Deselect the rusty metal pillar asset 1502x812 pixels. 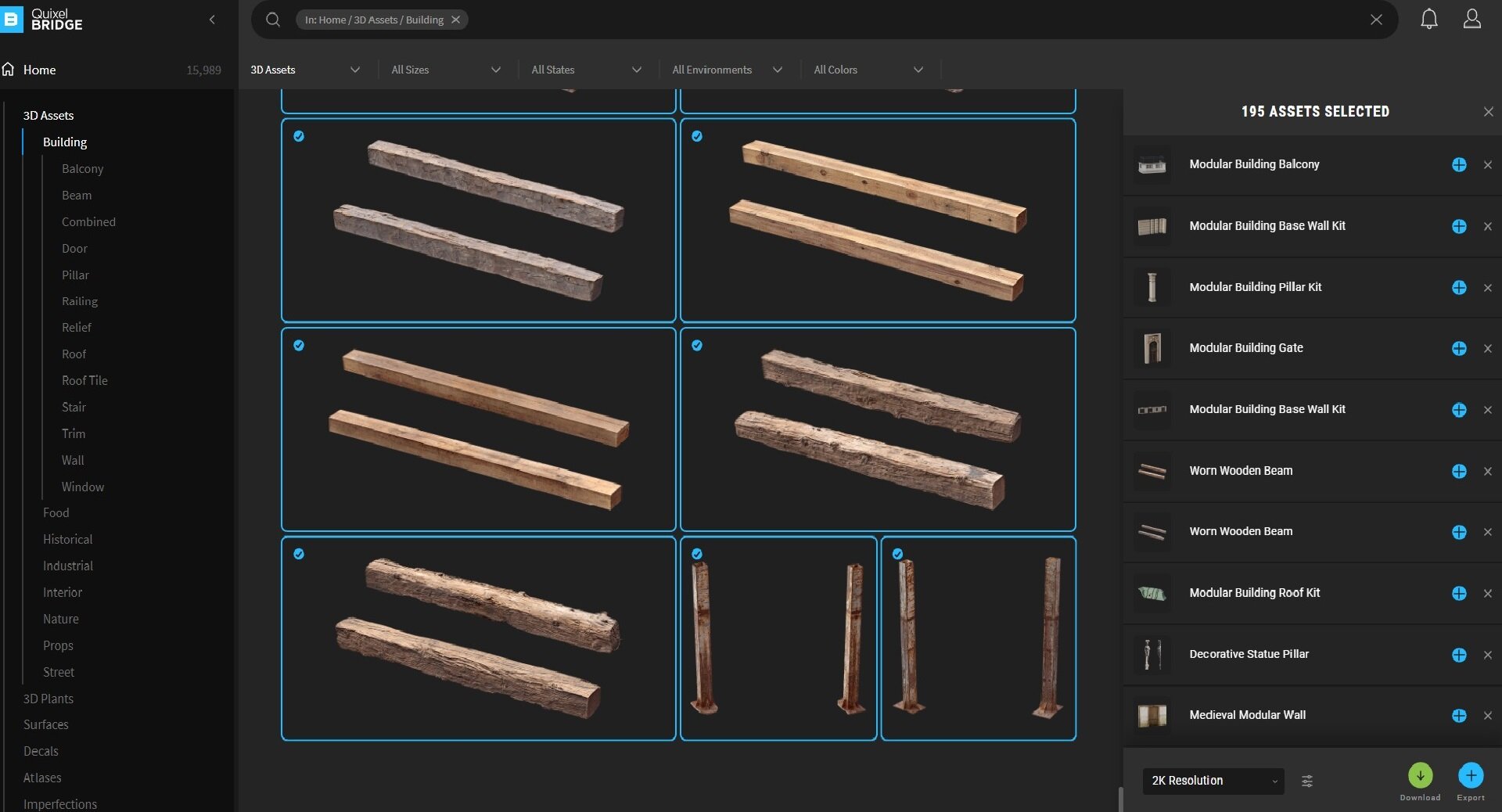coord(697,554)
